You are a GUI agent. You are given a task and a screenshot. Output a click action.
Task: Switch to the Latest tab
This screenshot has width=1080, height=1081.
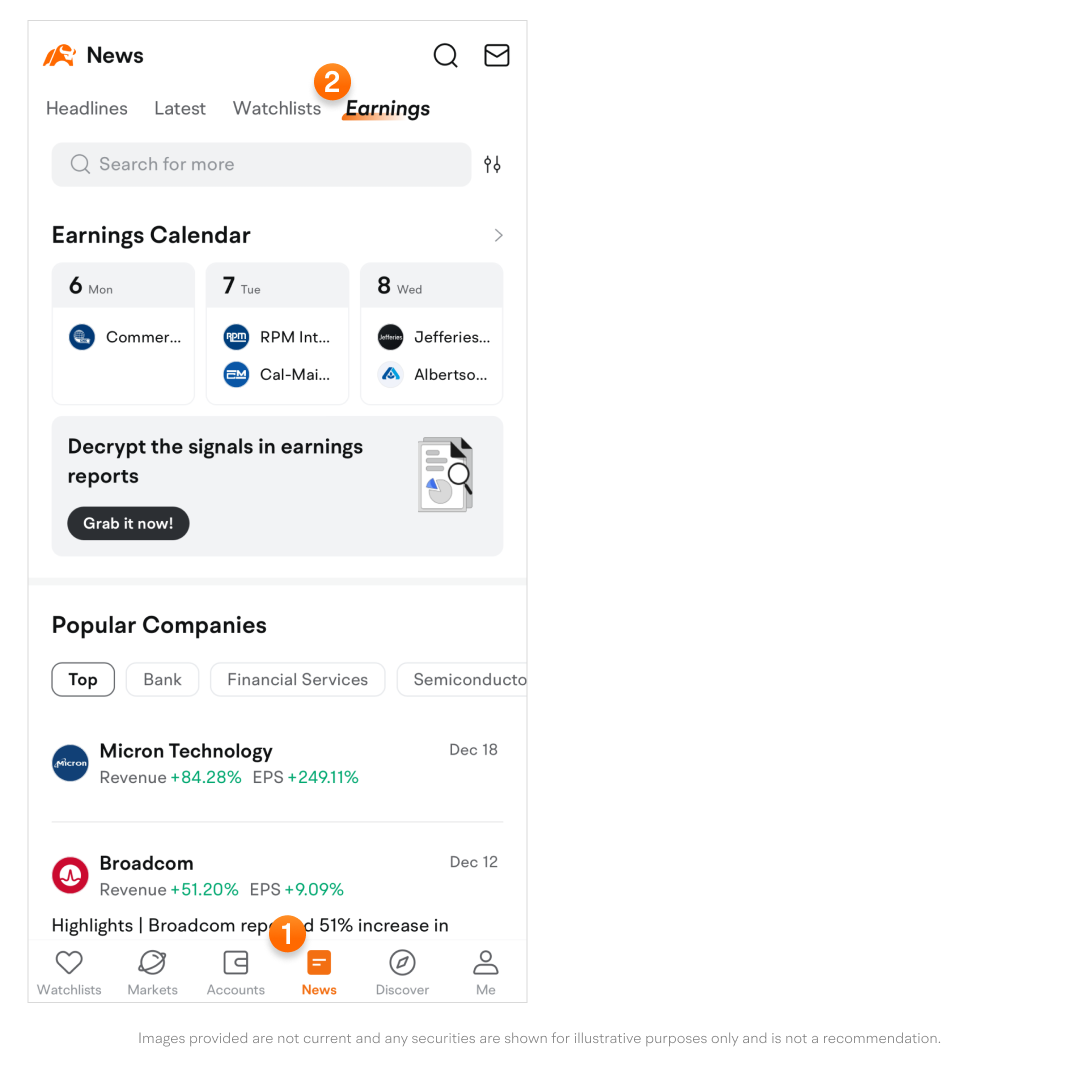click(180, 109)
